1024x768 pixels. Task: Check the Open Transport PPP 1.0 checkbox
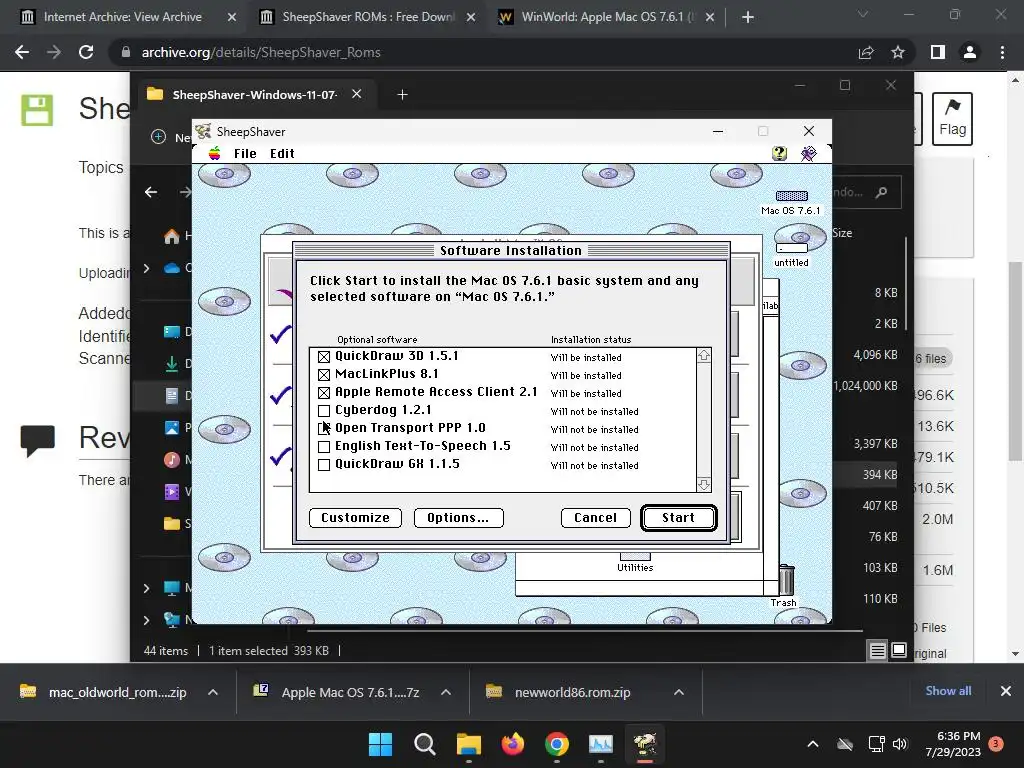coord(324,428)
